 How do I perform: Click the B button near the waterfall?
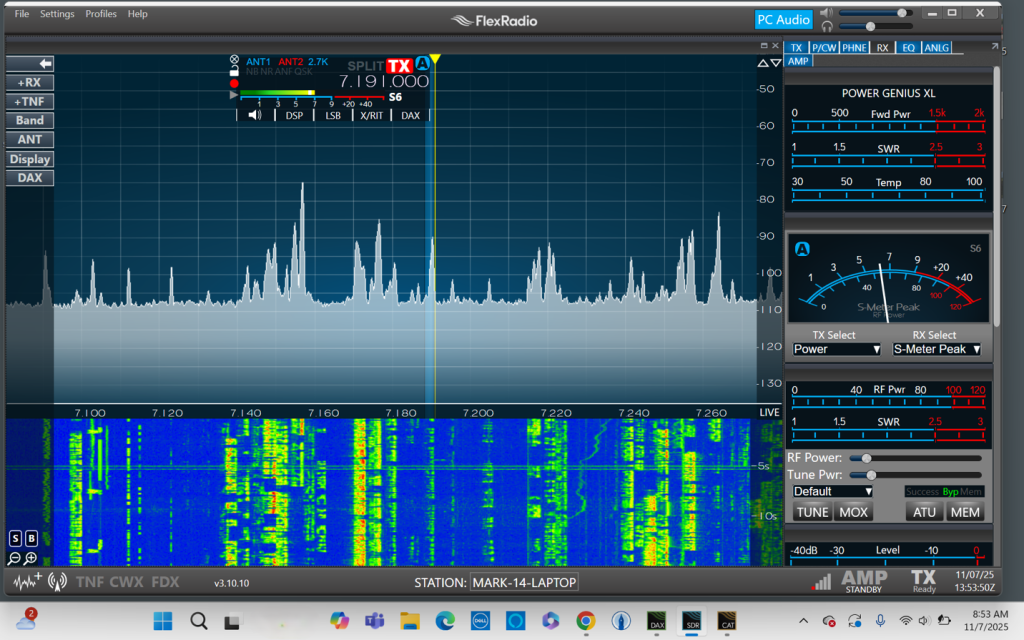[31, 538]
